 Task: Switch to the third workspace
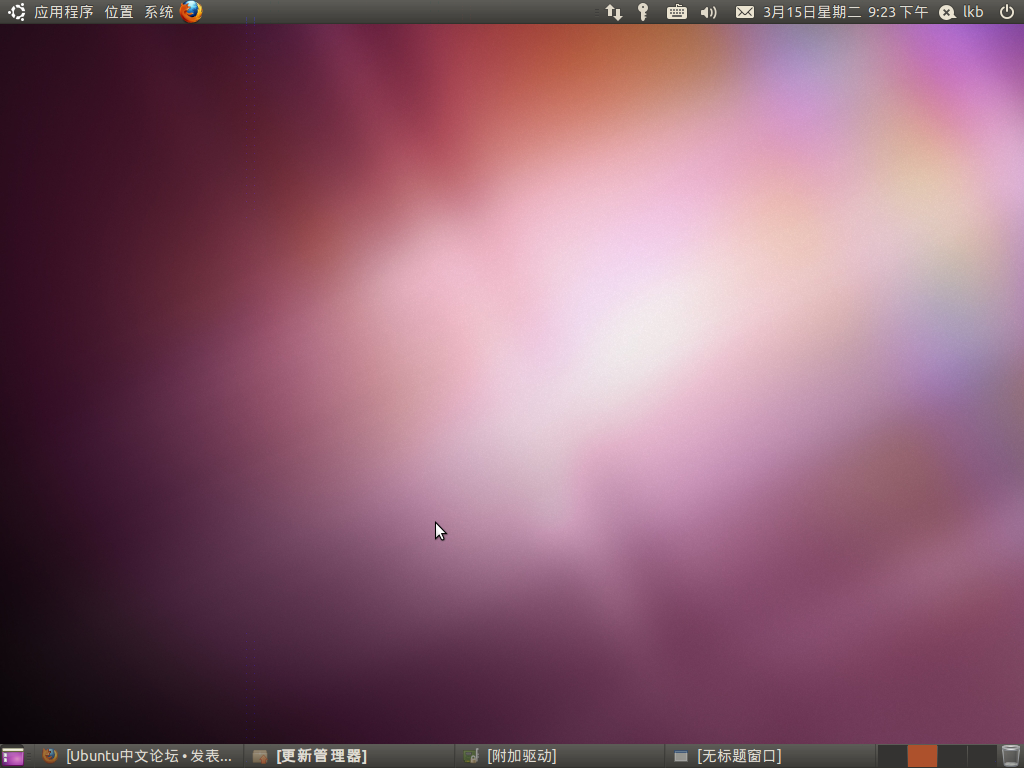[x=952, y=756]
